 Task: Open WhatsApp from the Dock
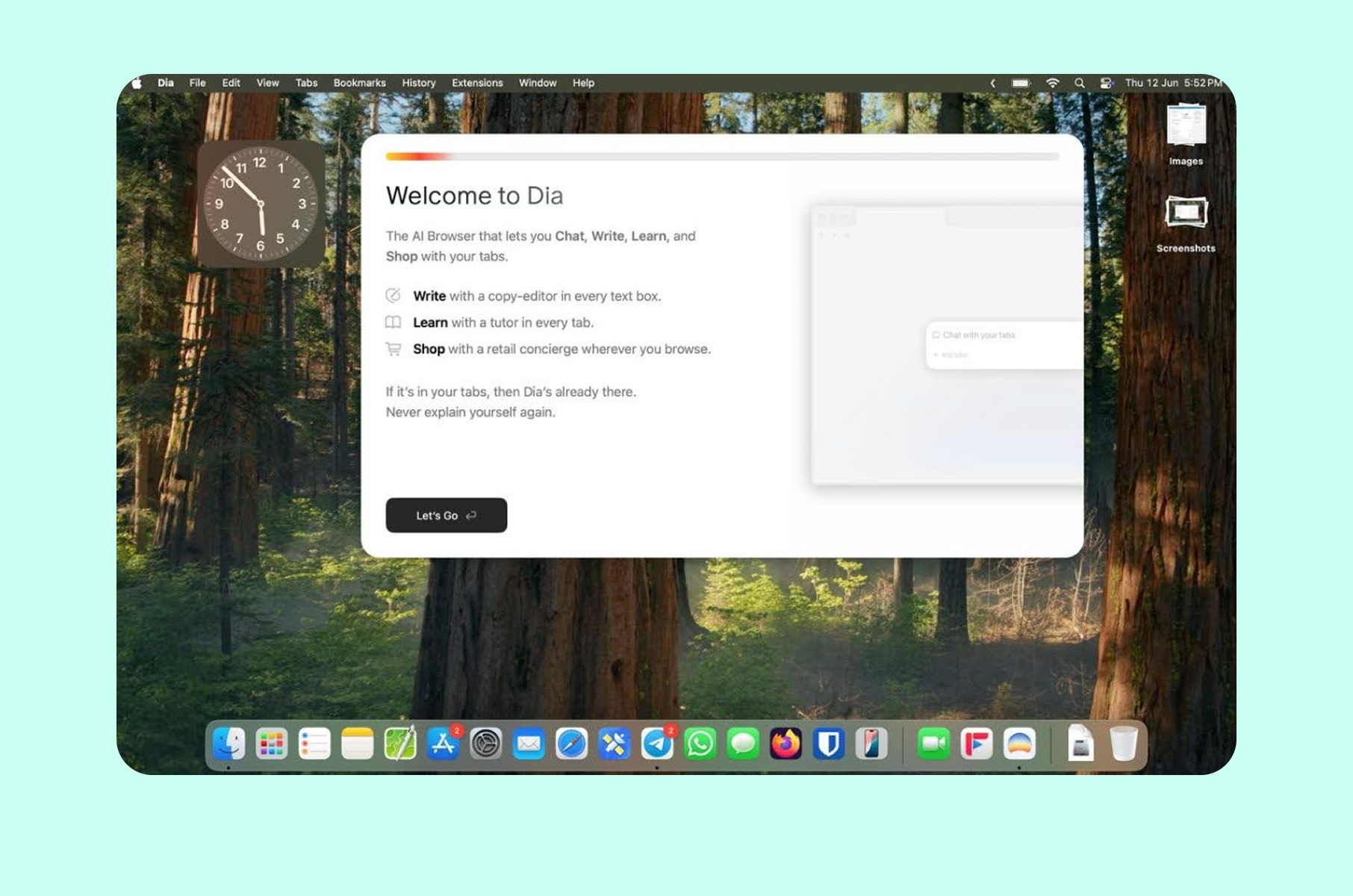coord(700,743)
